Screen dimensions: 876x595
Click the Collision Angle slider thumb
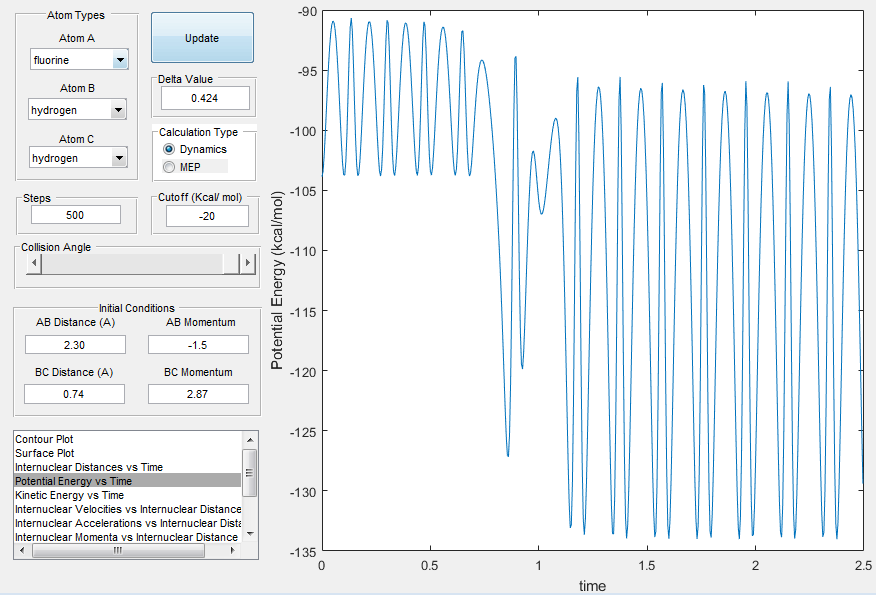[231, 263]
